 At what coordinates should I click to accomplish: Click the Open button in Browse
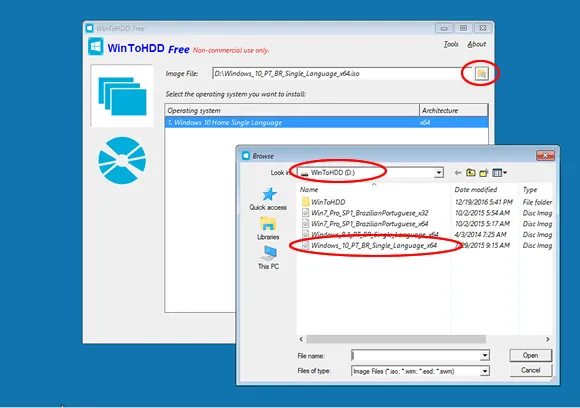pyautogui.click(x=530, y=355)
